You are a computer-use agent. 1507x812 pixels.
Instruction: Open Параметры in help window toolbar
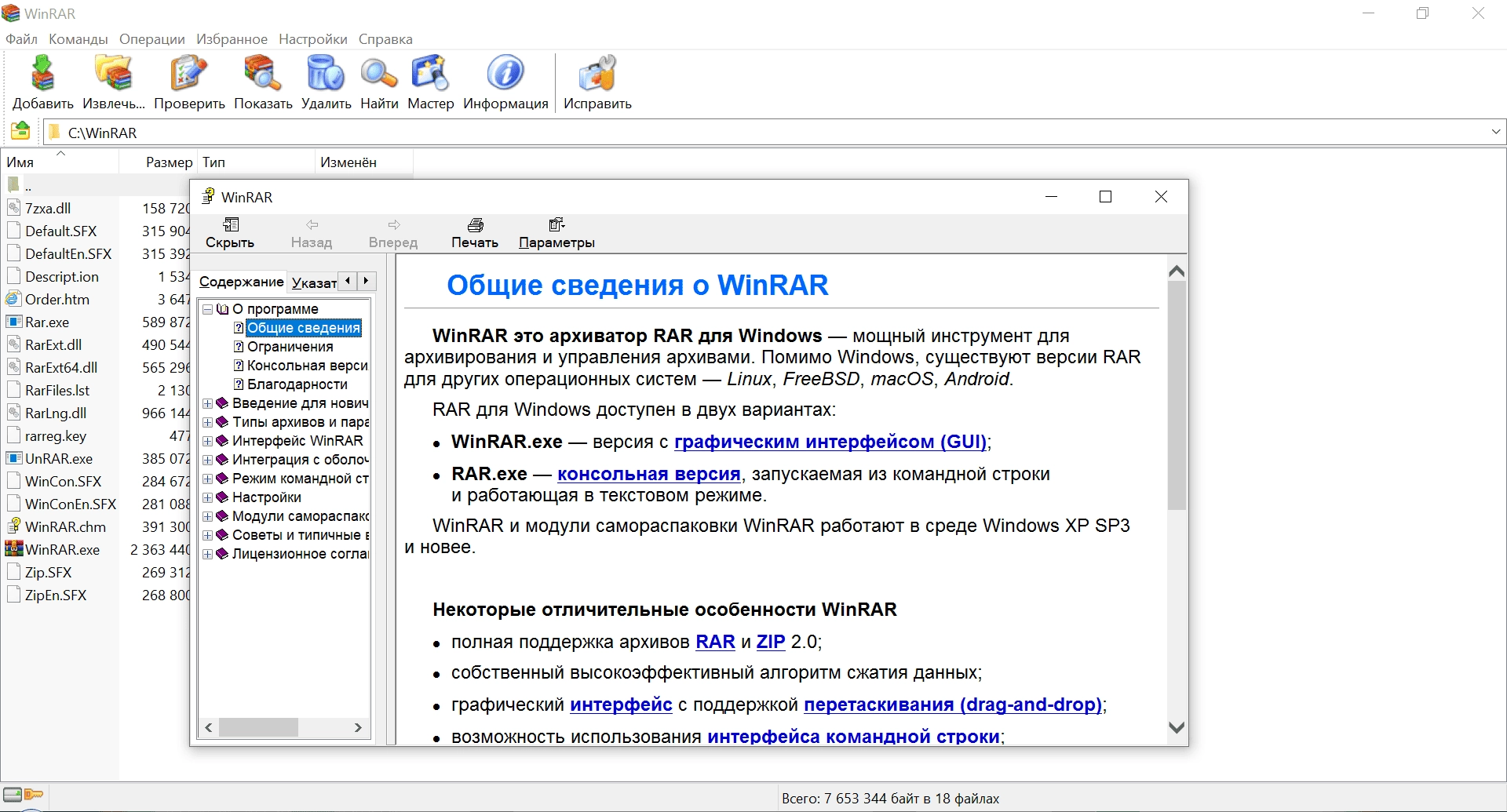[x=556, y=233]
